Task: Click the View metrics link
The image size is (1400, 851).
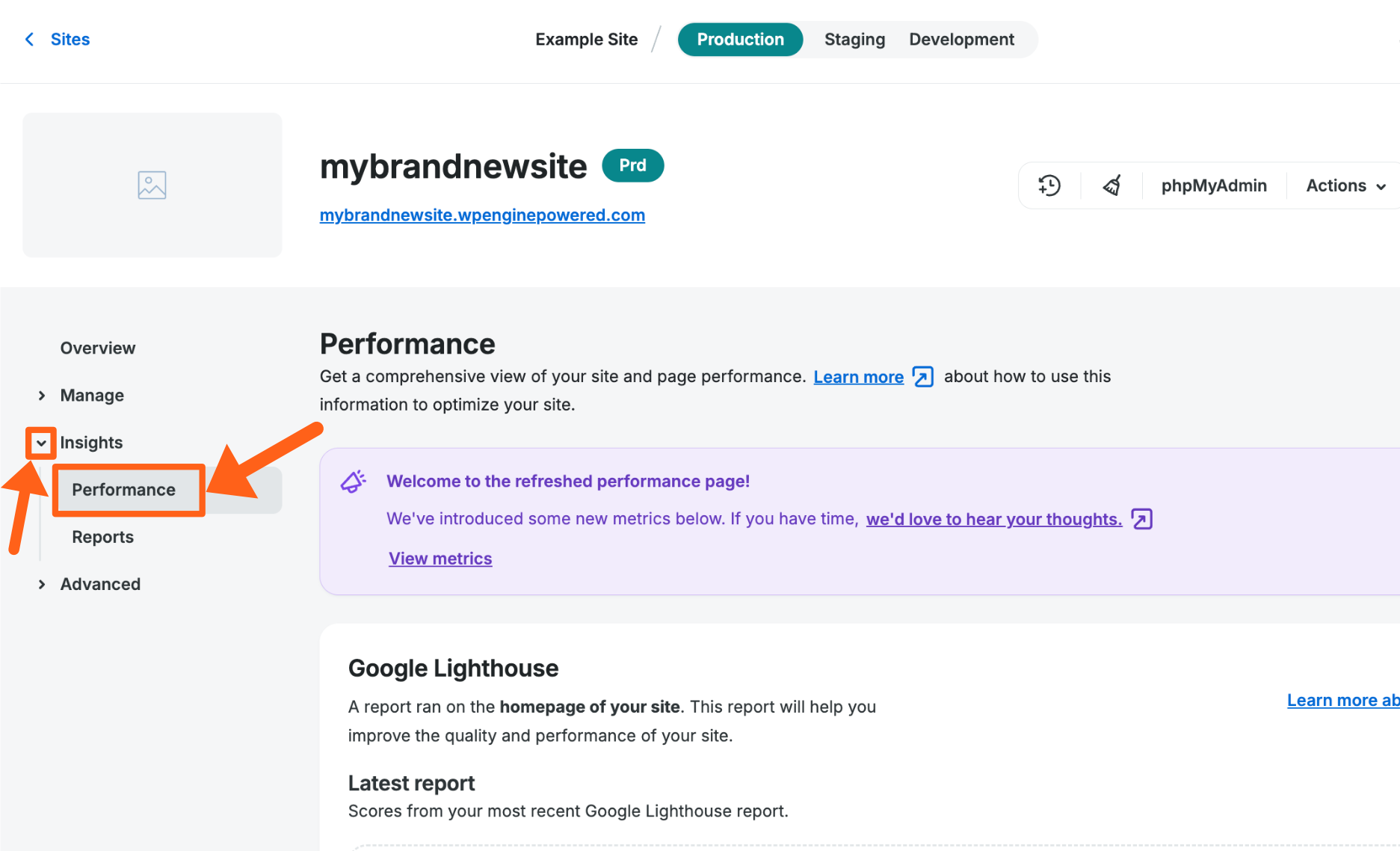Action: (x=440, y=559)
